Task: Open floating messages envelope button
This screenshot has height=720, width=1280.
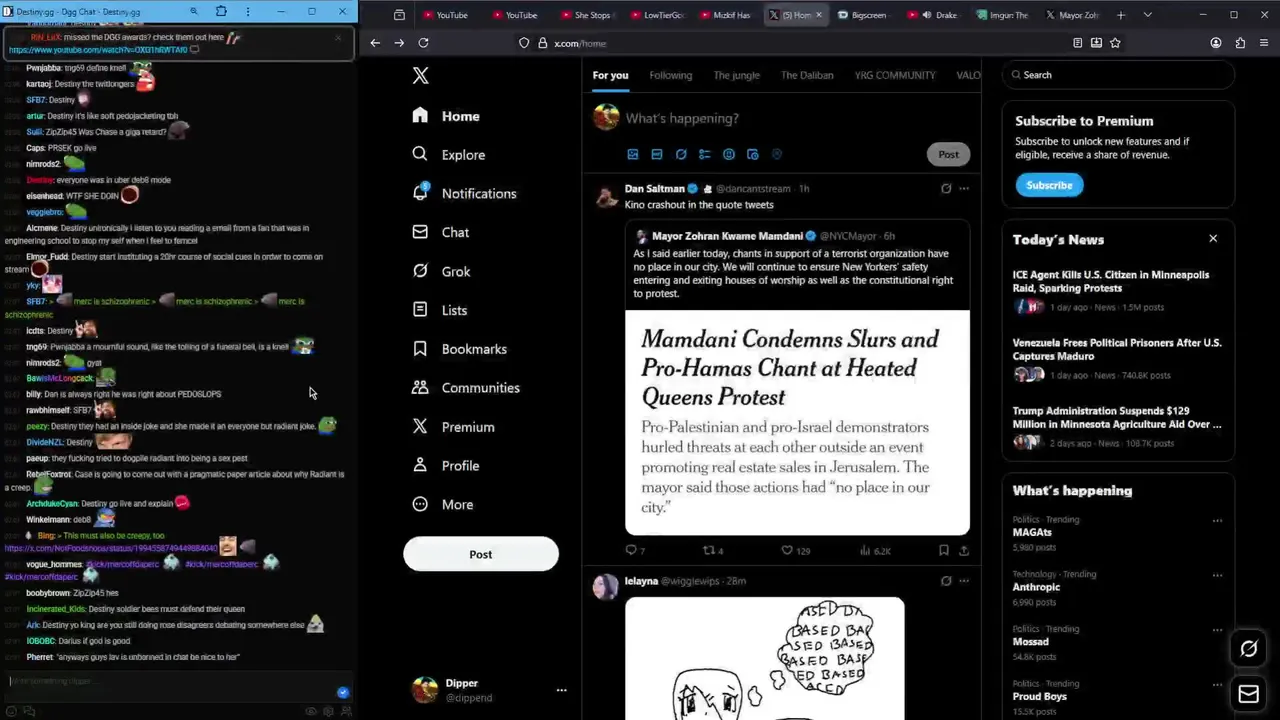Action: tap(1249, 694)
